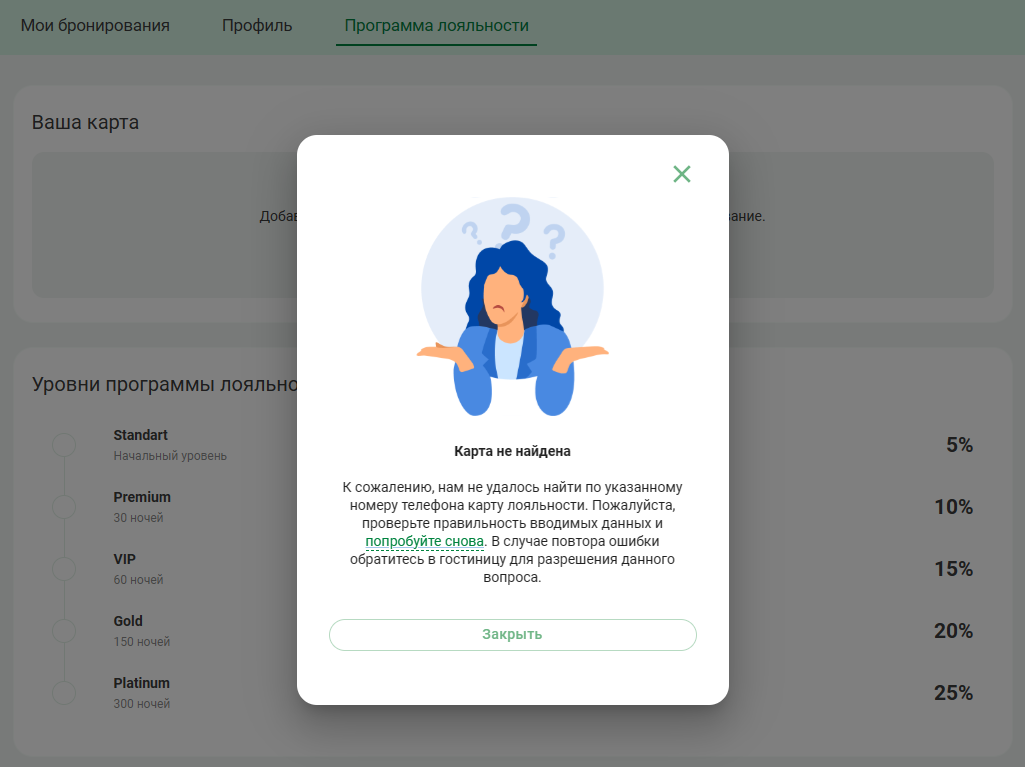Click the confused woman illustration

(512, 307)
